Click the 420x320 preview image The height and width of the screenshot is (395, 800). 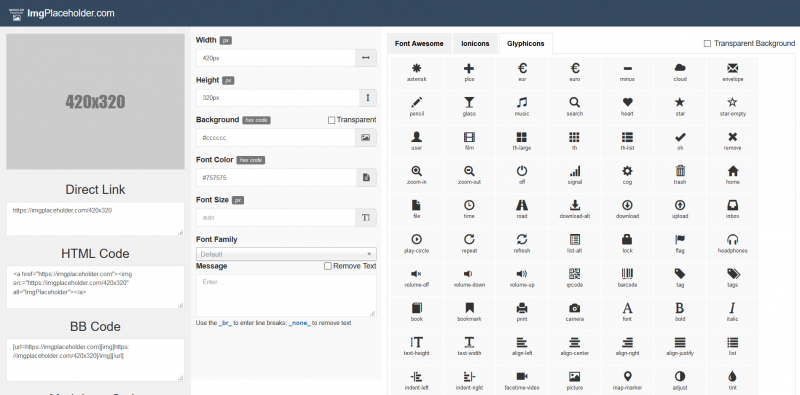tap(95, 102)
